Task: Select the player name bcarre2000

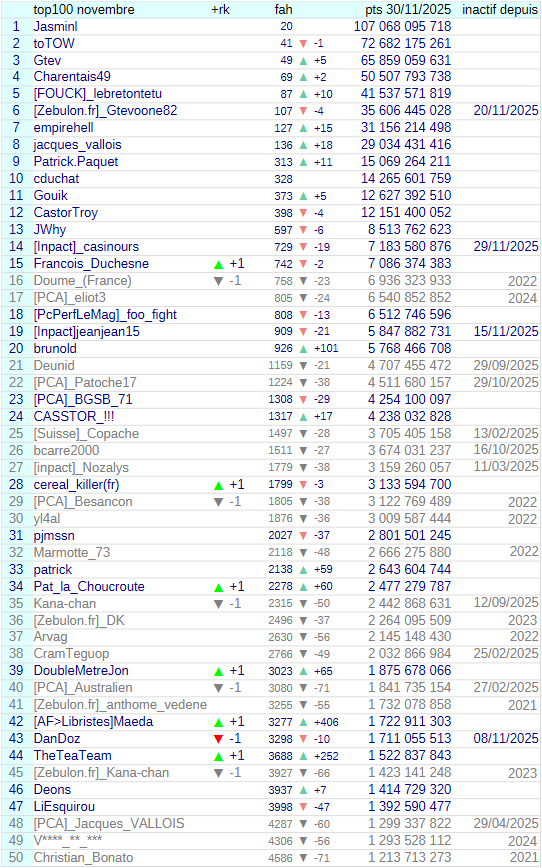Action: tap(66, 451)
